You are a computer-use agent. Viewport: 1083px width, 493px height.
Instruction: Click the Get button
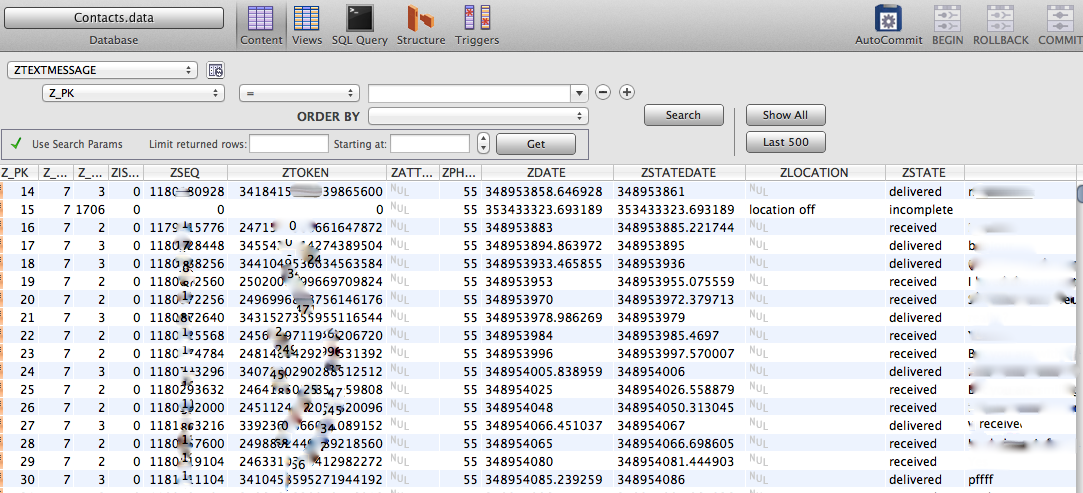click(536, 144)
